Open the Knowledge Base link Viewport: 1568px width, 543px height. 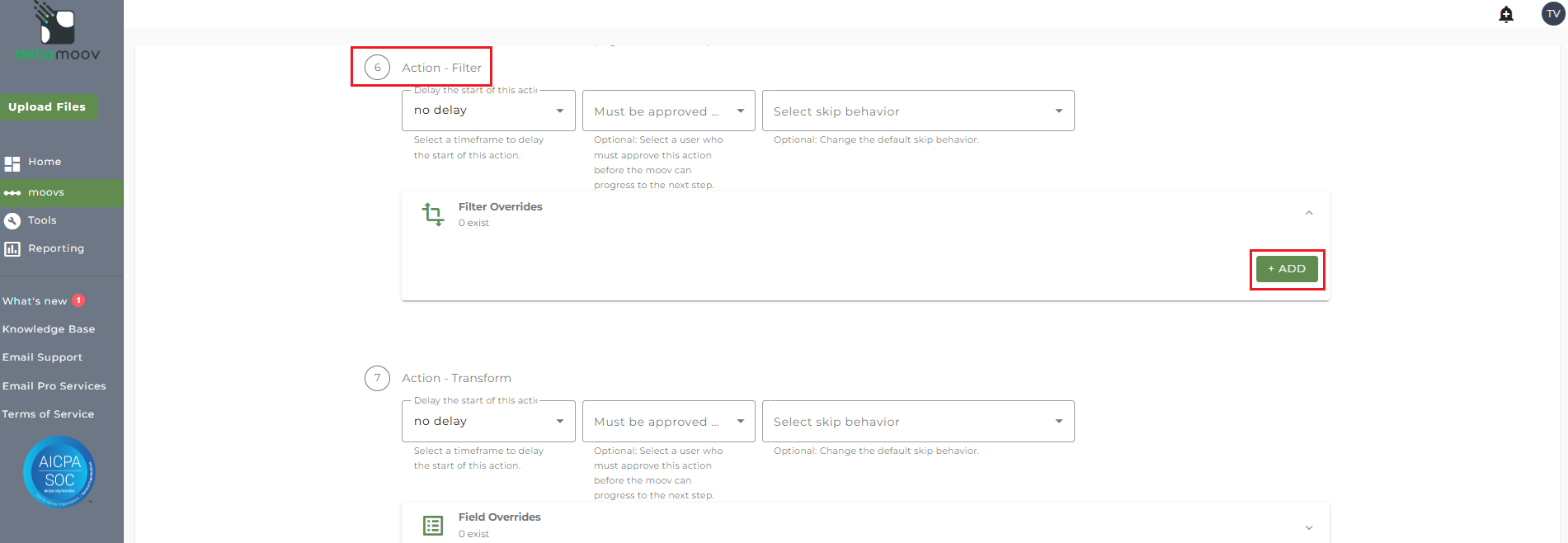49,329
